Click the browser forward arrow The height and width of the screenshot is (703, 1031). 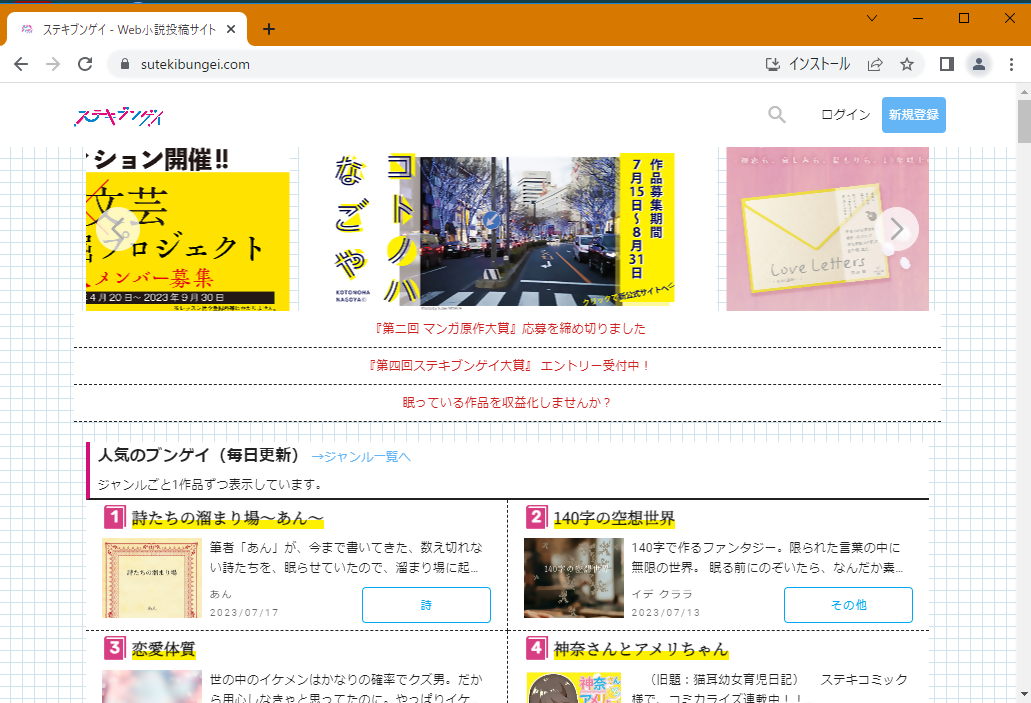pos(53,64)
